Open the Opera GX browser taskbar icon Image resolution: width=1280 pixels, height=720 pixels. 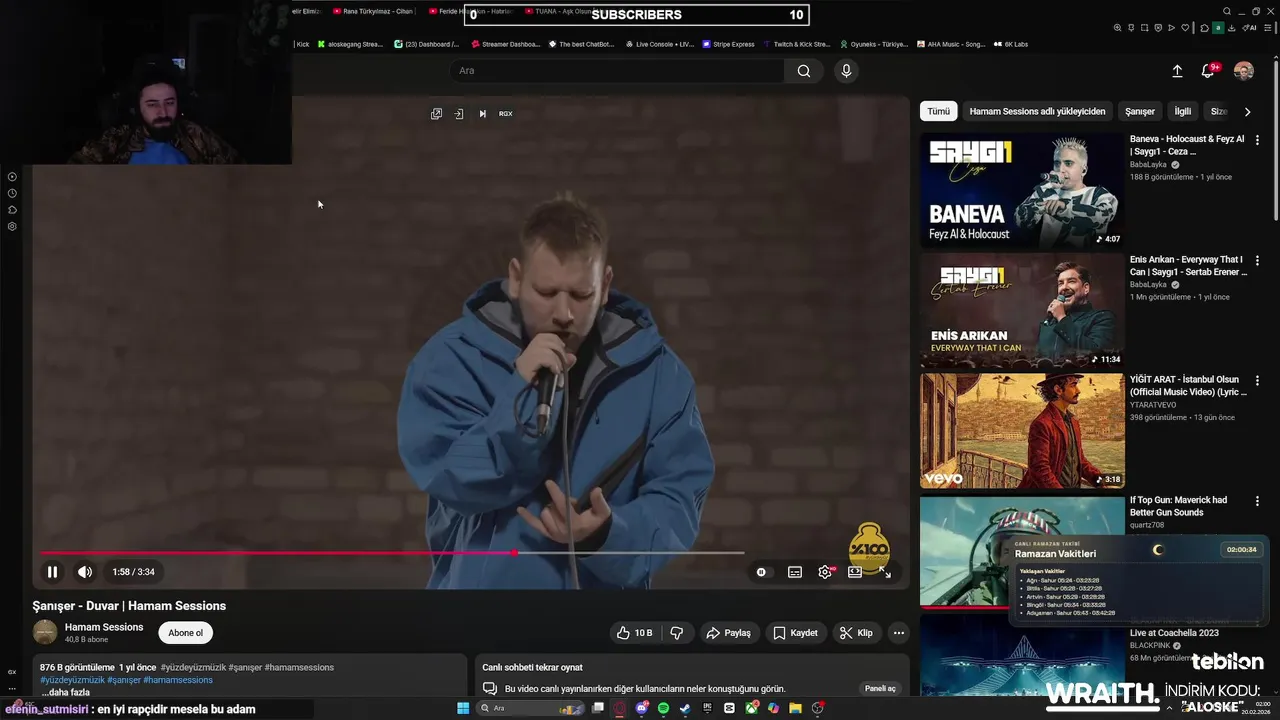(619, 708)
